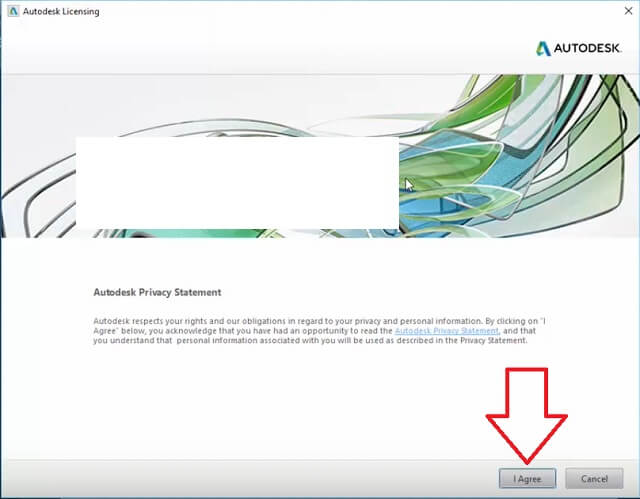The image size is (640, 499).
Task: Click the Autodesk logo at top right
Action: (x=578, y=48)
